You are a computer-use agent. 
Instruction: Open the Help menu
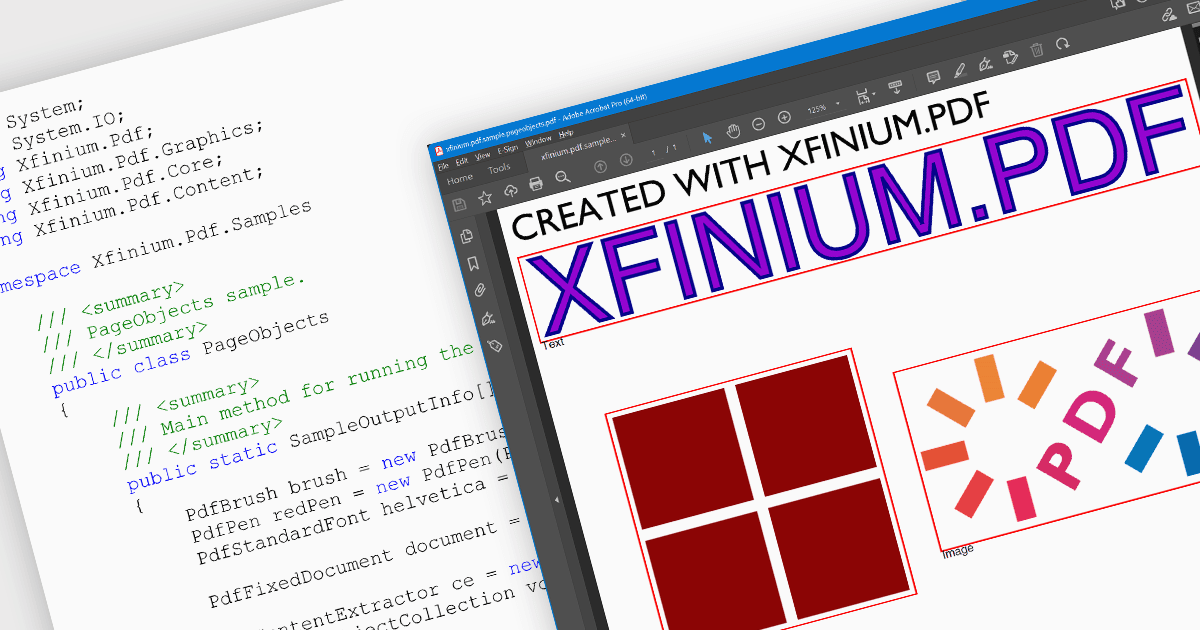pos(566,134)
